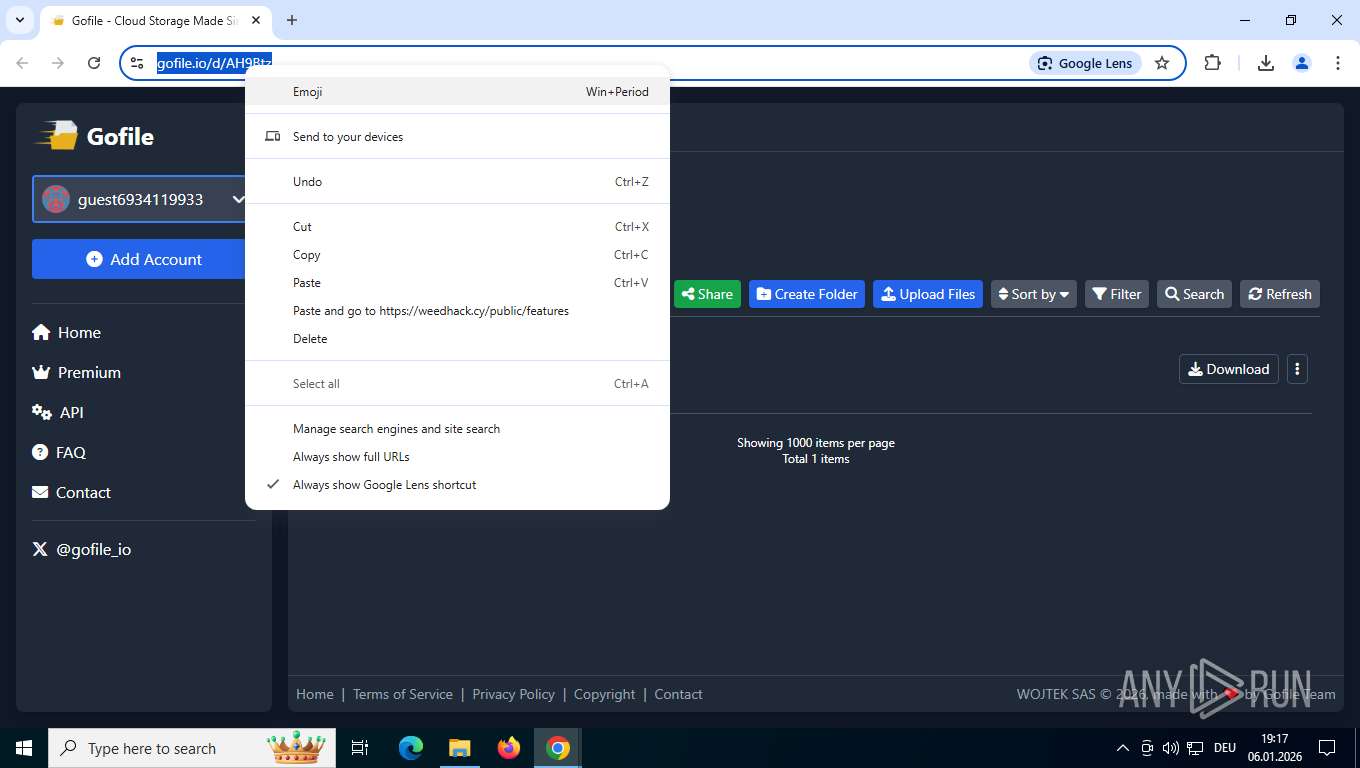
Task: Choose Send to your devices
Action: tap(457, 136)
